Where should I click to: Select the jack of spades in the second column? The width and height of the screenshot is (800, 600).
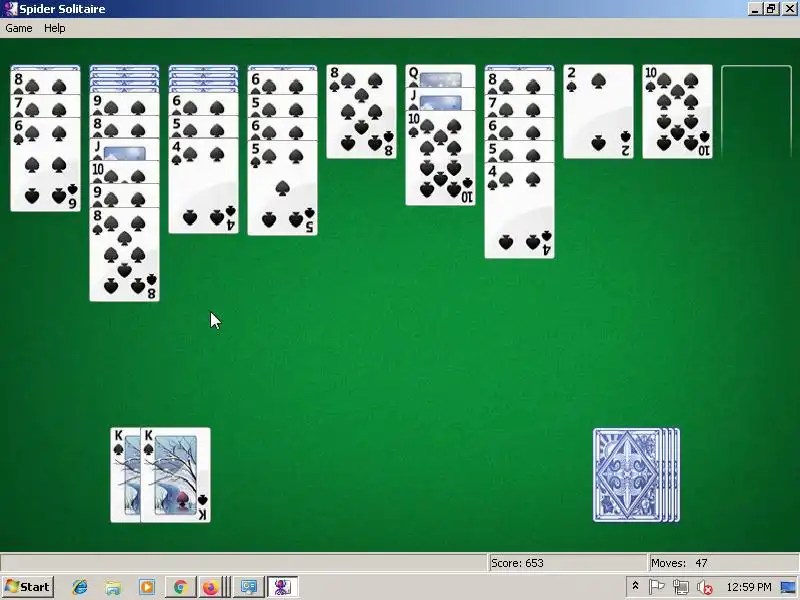tap(124, 151)
